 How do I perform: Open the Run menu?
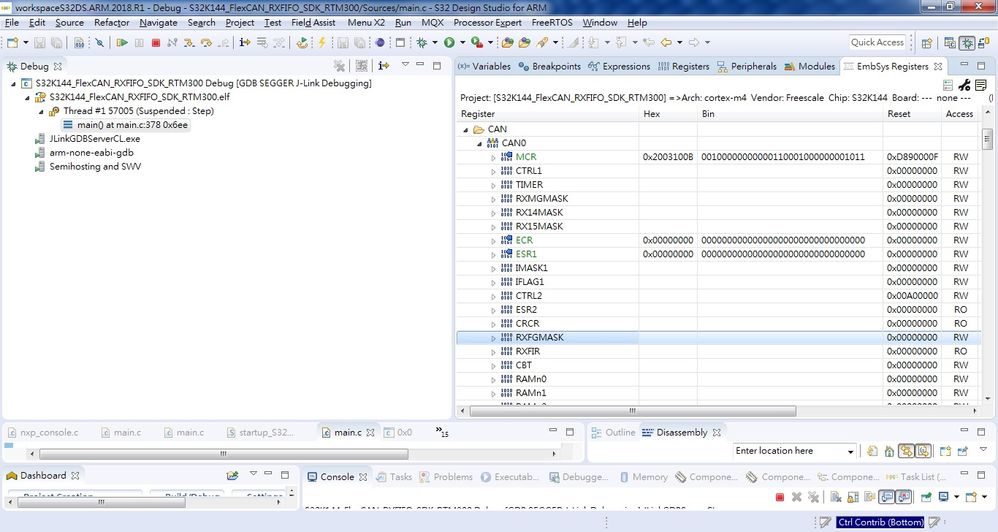coord(403,22)
